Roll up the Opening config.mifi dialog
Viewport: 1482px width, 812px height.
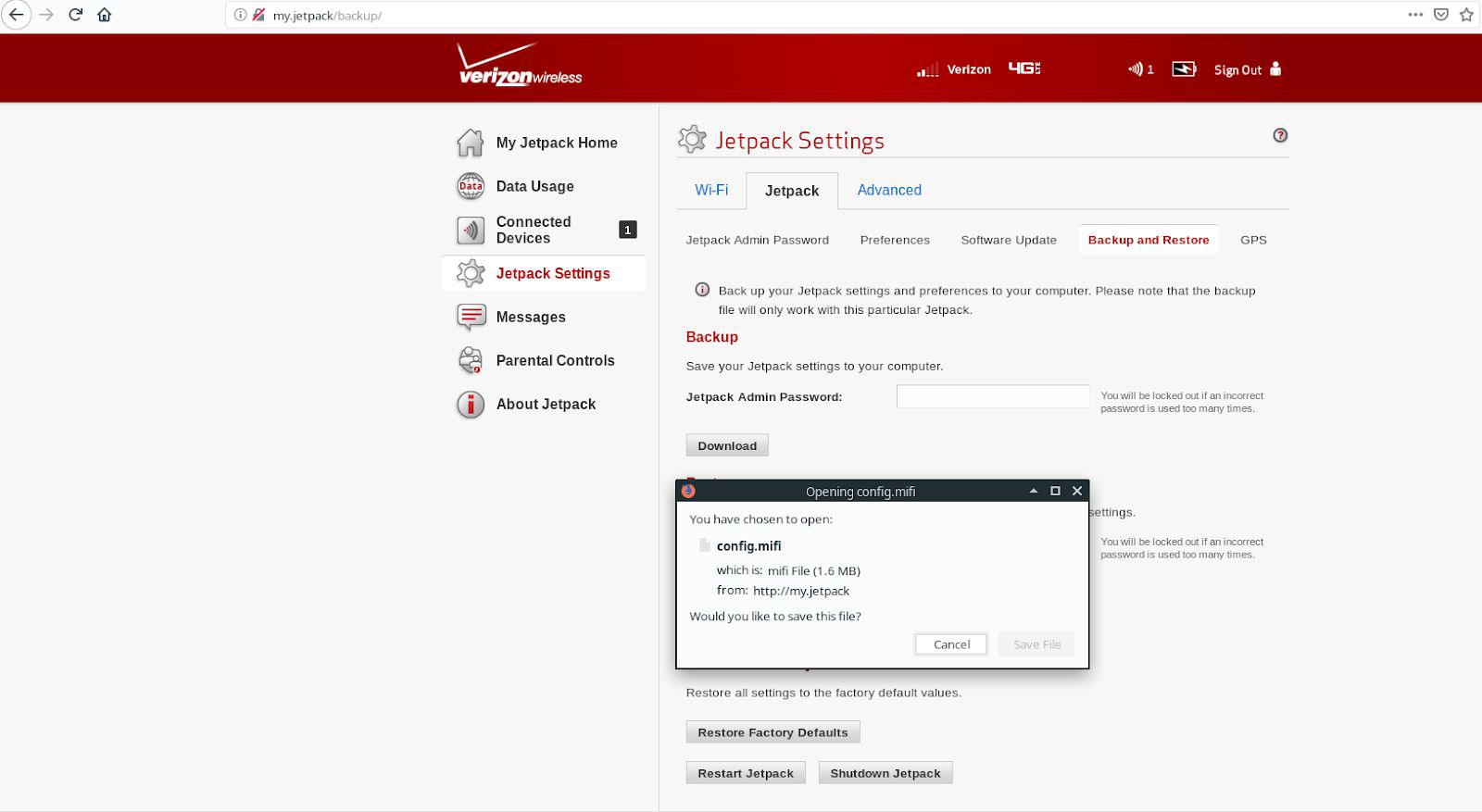[1033, 491]
